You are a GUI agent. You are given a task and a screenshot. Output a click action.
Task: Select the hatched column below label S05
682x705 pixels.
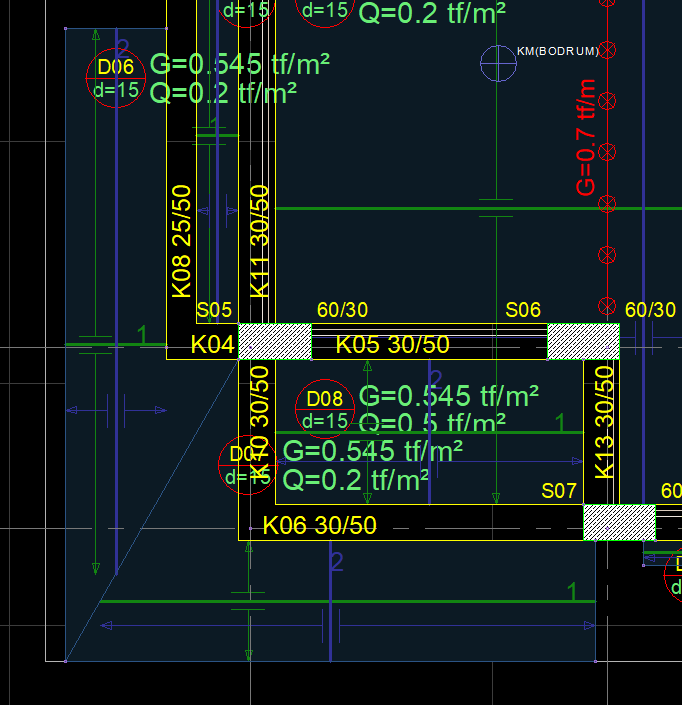(x=275, y=341)
